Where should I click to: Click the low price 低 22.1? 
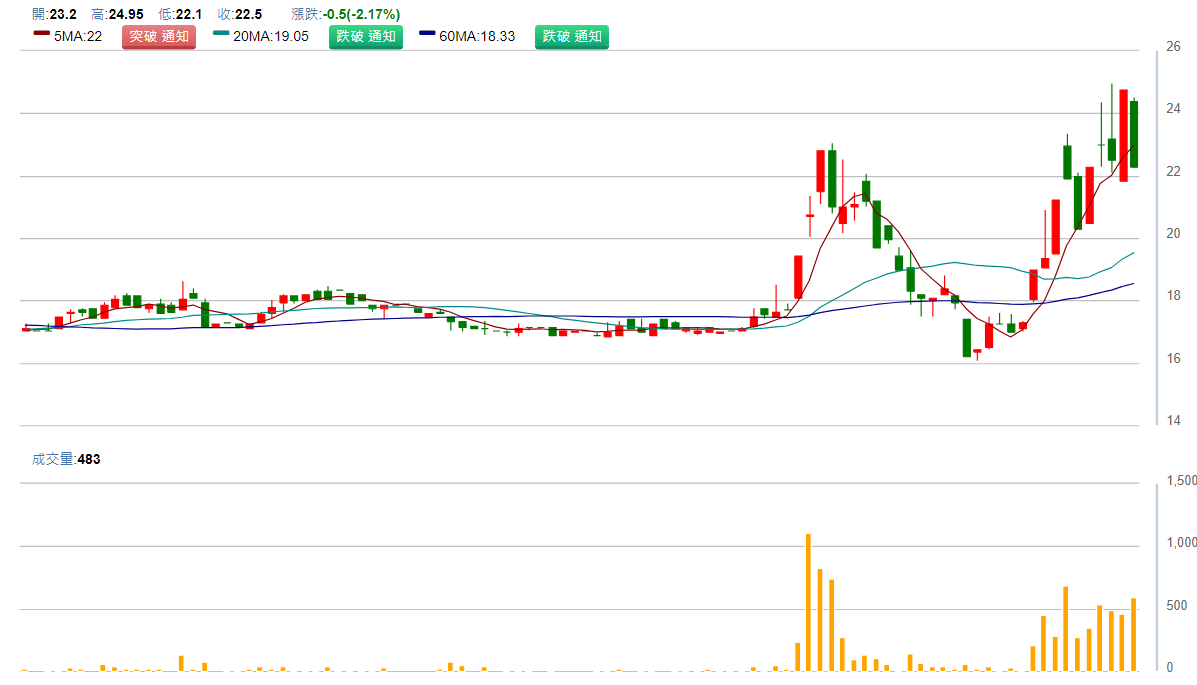180,14
